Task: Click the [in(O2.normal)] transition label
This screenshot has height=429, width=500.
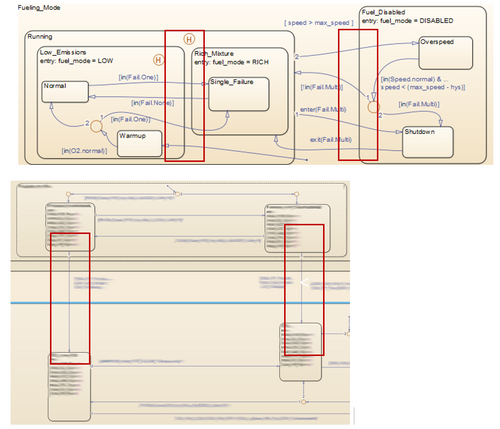Action: coord(84,151)
